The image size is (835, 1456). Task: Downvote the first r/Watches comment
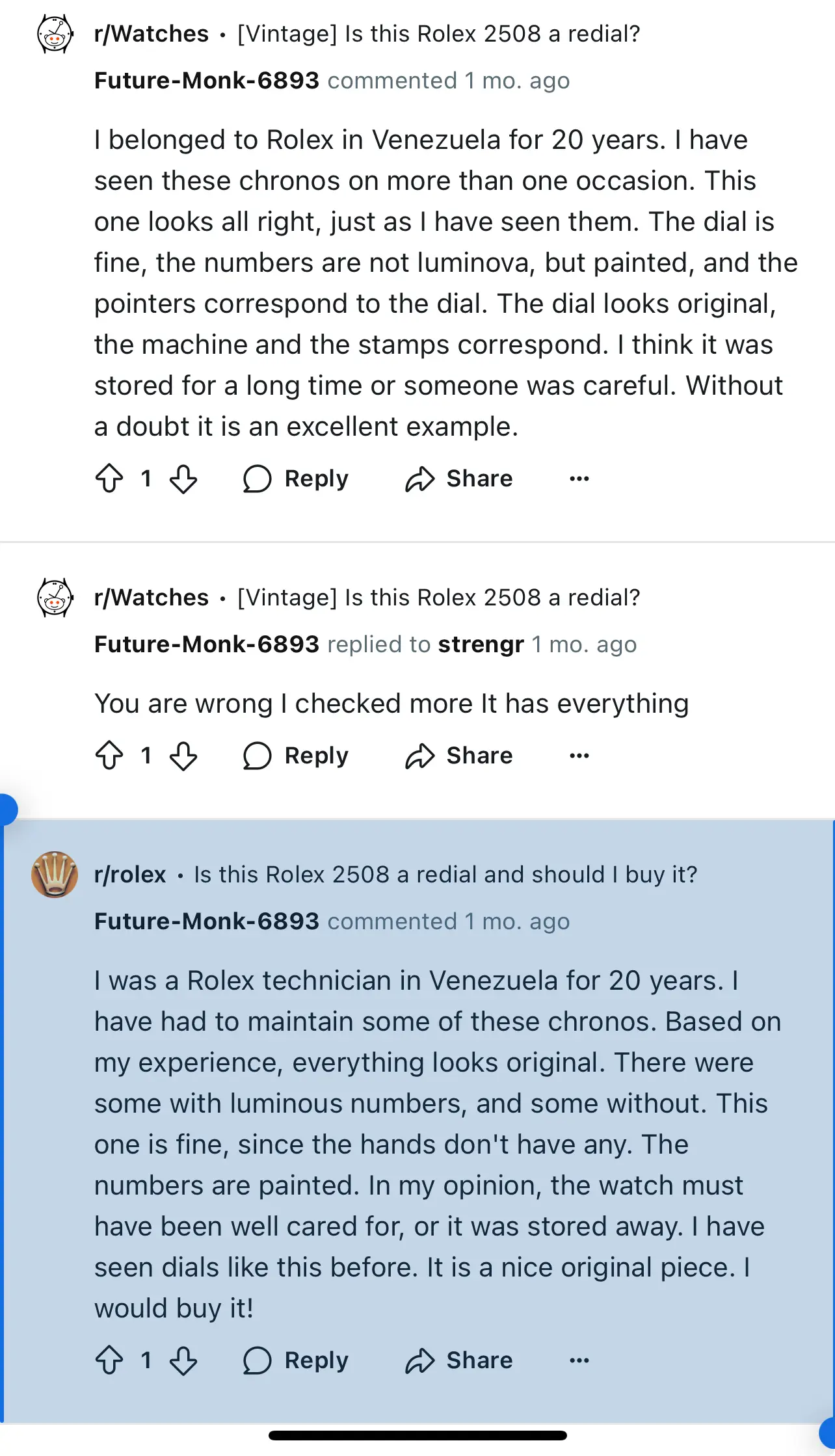[x=183, y=479]
